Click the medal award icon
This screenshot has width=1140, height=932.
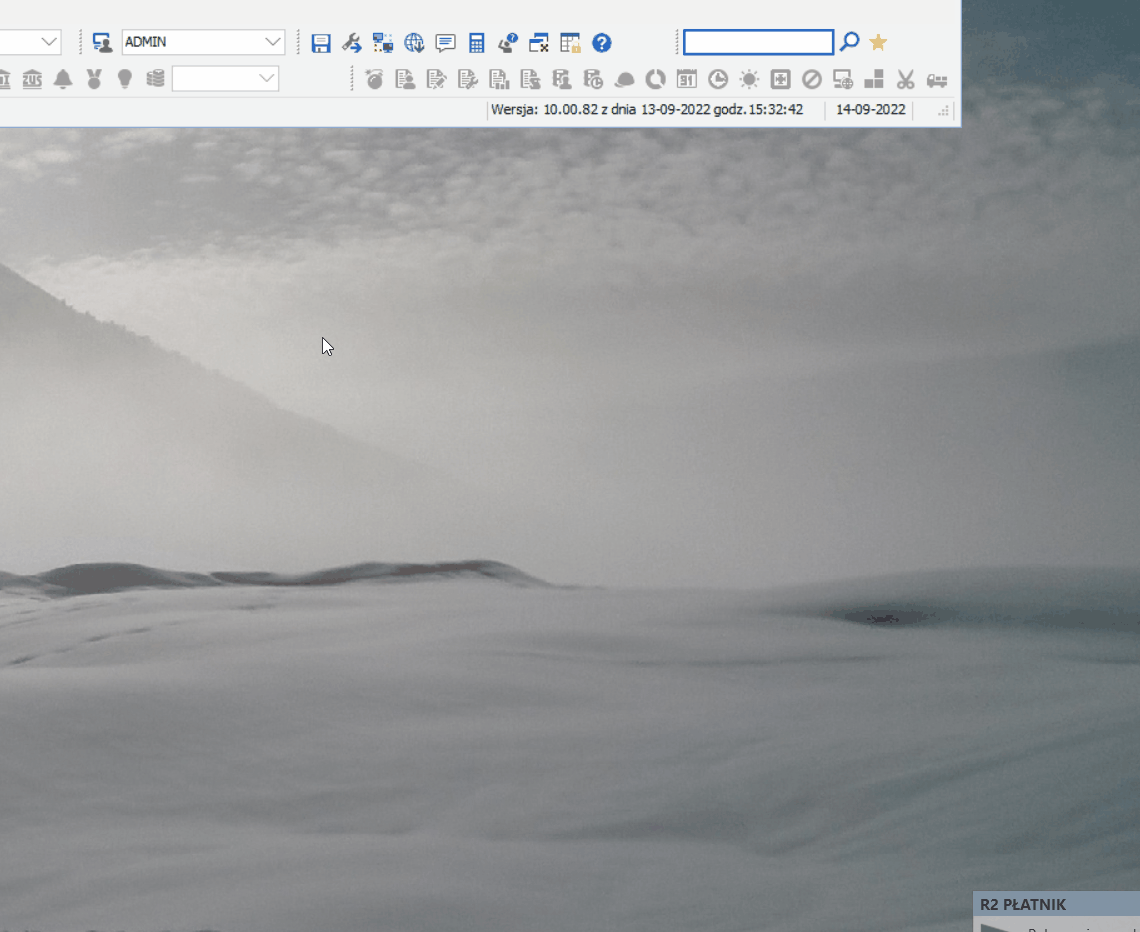pyautogui.click(x=94, y=79)
